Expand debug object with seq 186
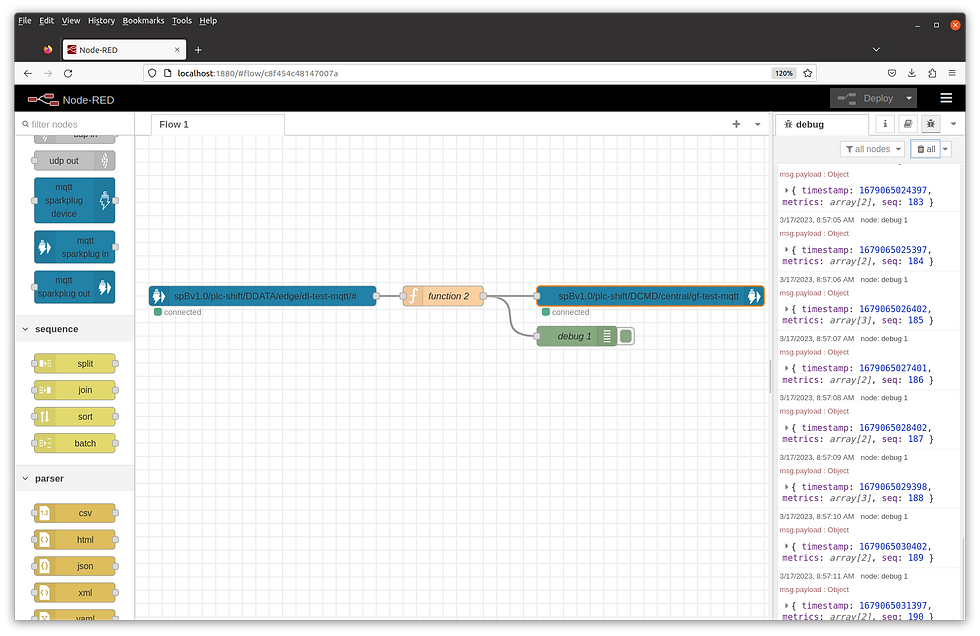 pos(786,368)
